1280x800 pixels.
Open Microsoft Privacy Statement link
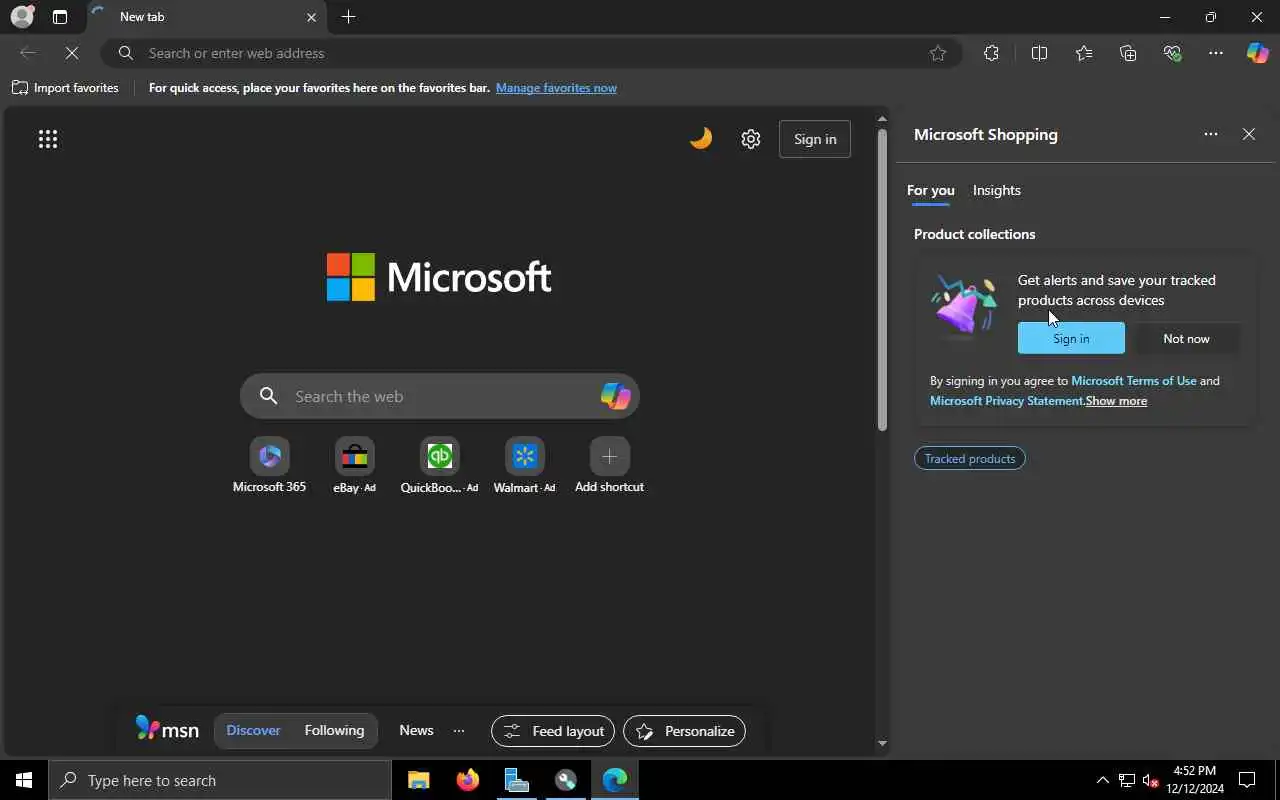(1007, 401)
